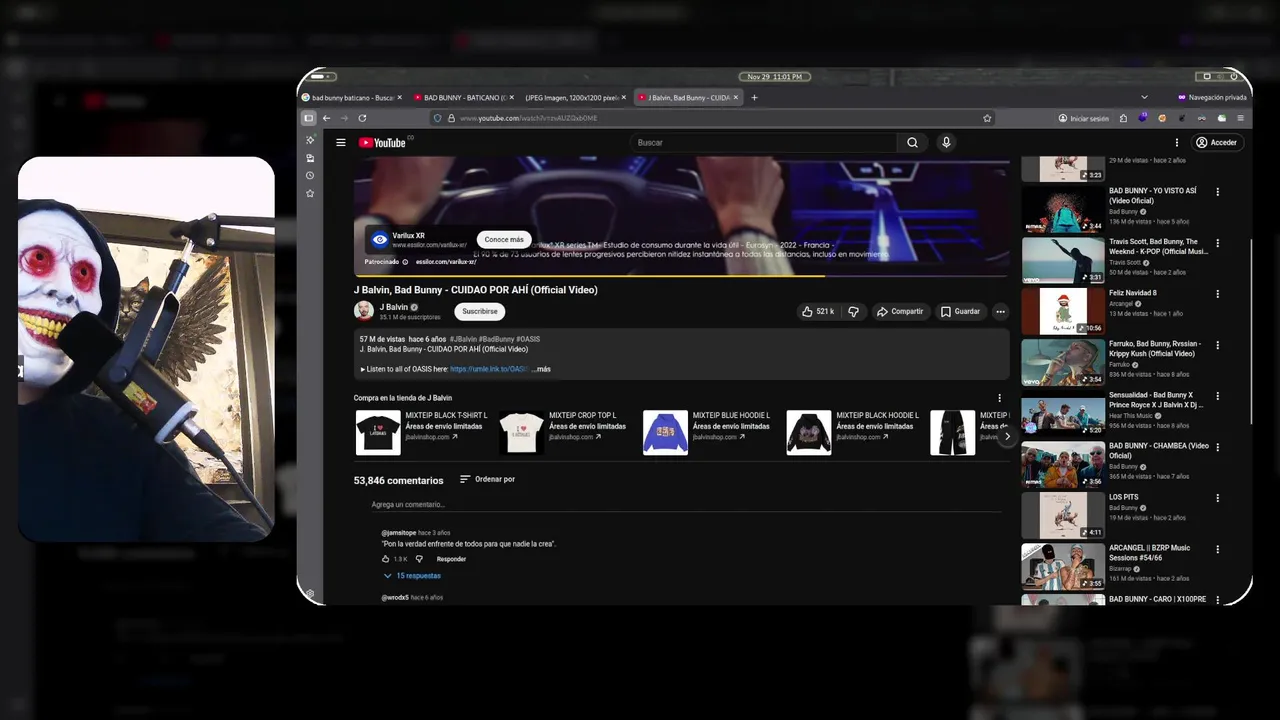Open options menu for YO VISTO ASÍ video
Viewport: 1280px width, 720px height.
(1218, 192)
